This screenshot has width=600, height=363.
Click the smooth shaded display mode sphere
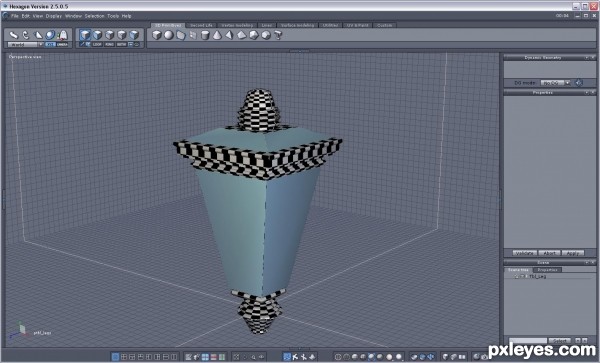pos(390,357)
